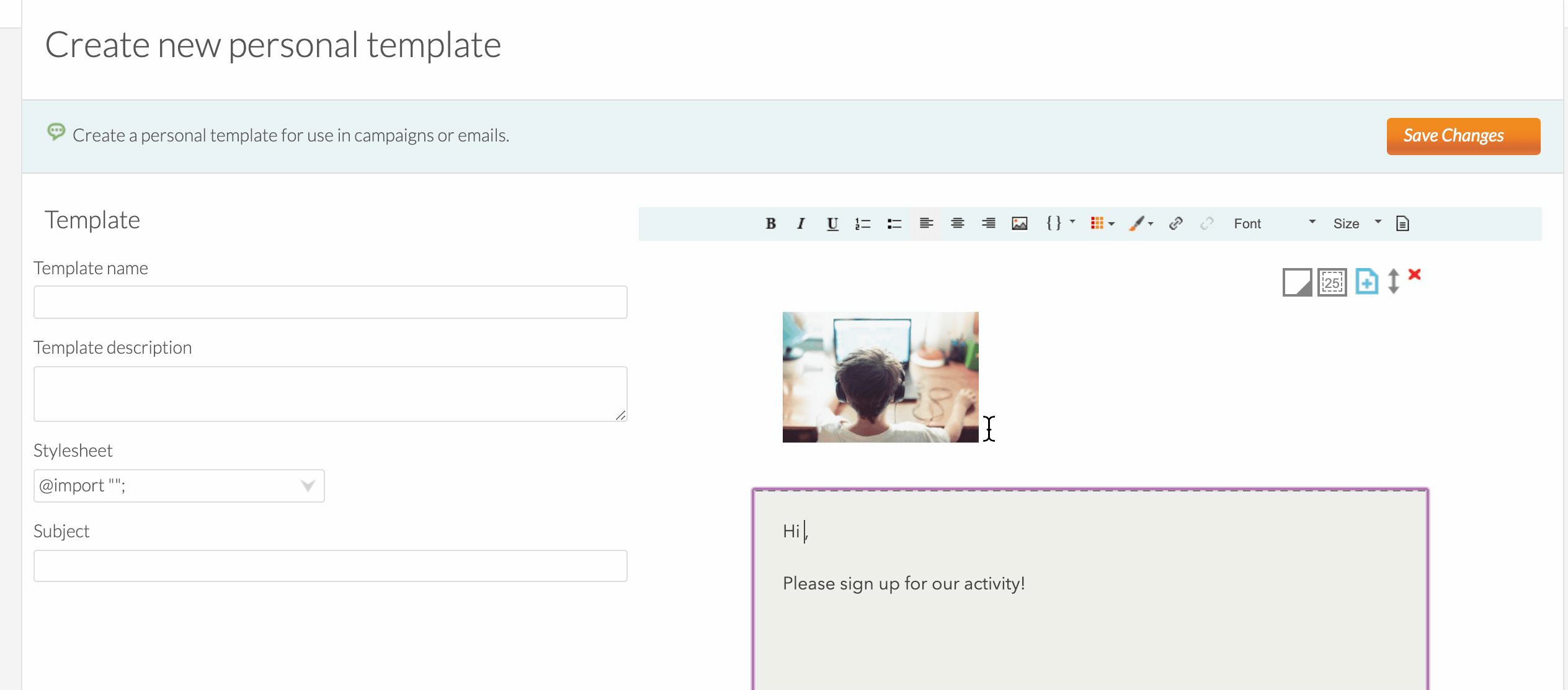Click the 'Please sign up for our activity!' text
Image resolution: width=1568 pixels, height=690 pixels.
(x=904, y=584)
